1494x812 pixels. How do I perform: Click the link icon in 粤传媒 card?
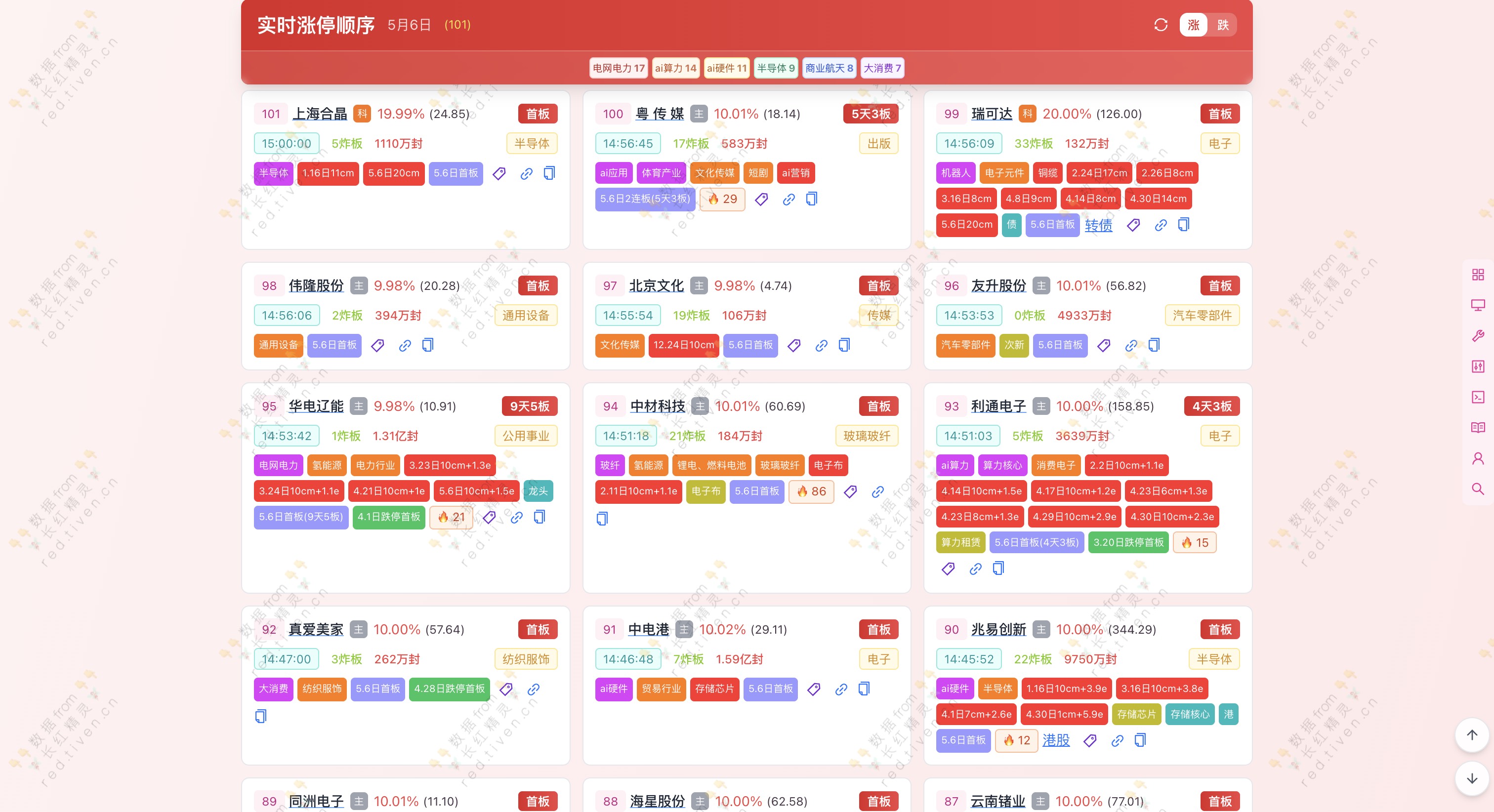coord(789,199)
